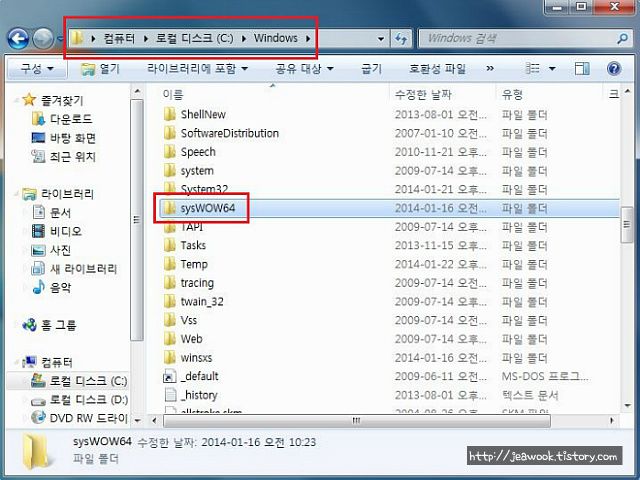Select the DVD RW drive in sidebar
Viewport: 640px width, 480px height.
pyautogui.click(x=88, y=418)
